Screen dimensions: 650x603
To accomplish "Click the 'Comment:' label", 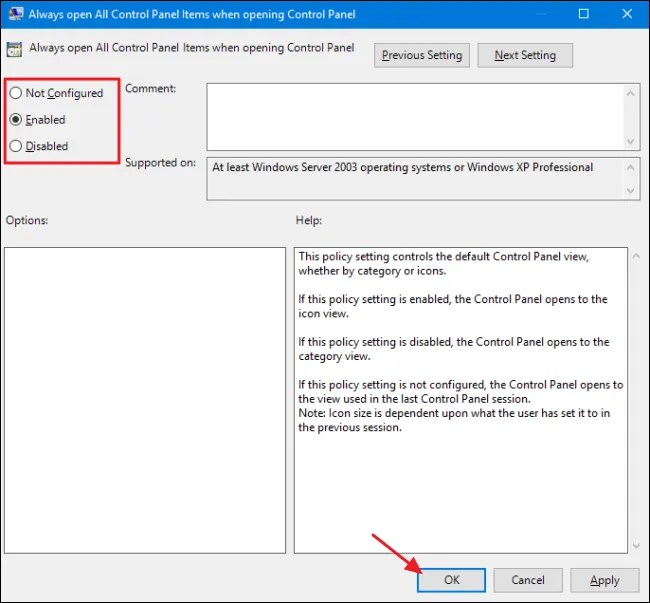I will pyautogui.click(x=150, y=88).
